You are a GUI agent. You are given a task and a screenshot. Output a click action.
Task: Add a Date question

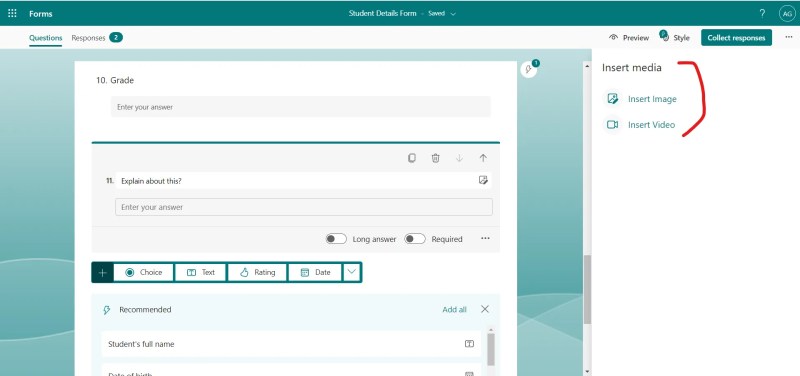pyautogui.click(x=315, y=272)
